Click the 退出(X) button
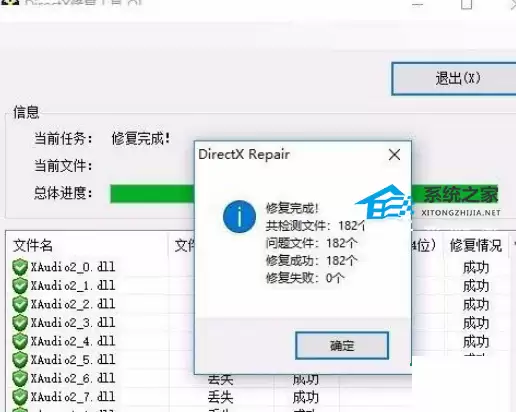The width and height of the screenshot is (516, 412). [455, 79]
